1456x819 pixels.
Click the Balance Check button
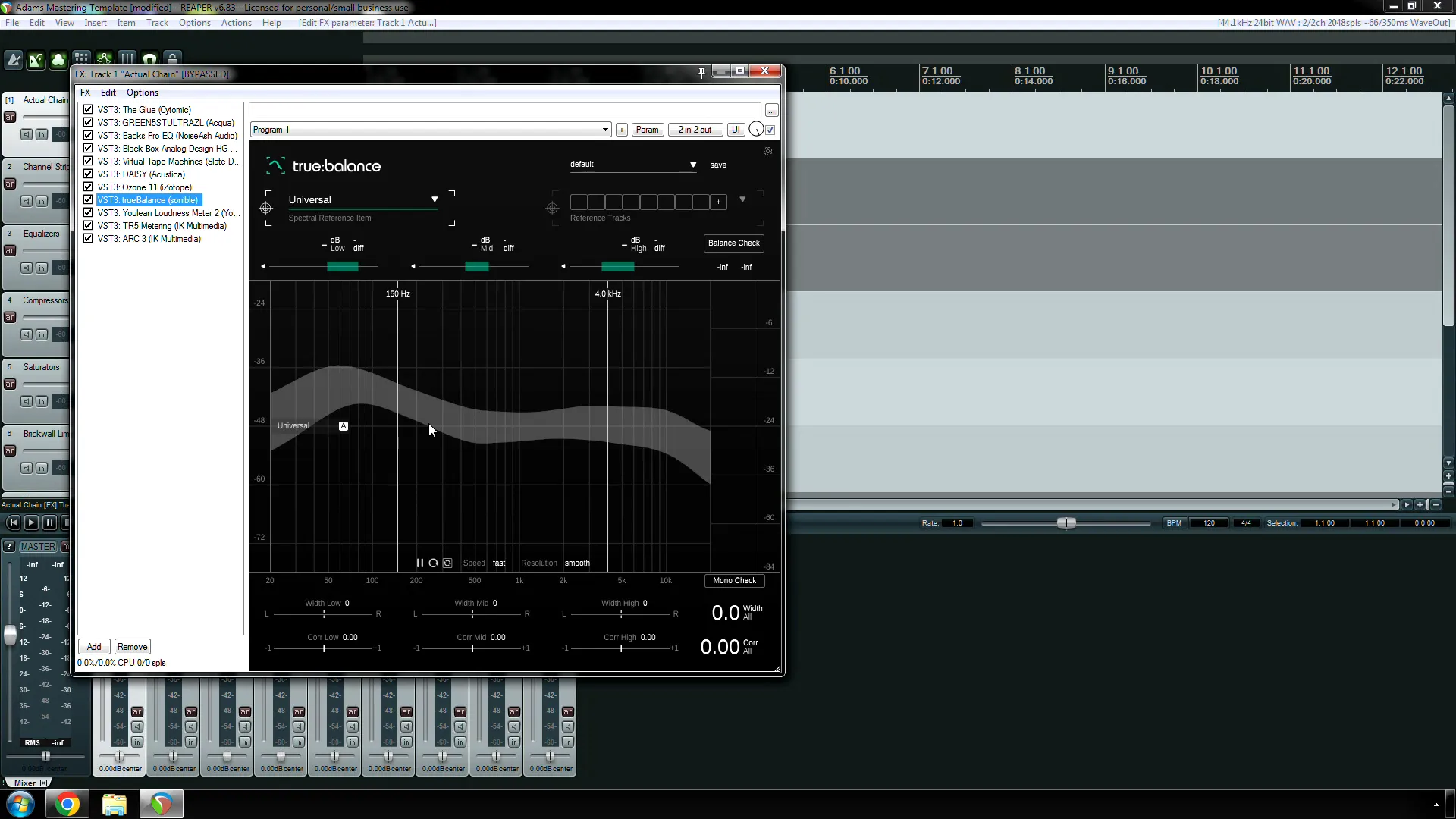coord(735,243)
